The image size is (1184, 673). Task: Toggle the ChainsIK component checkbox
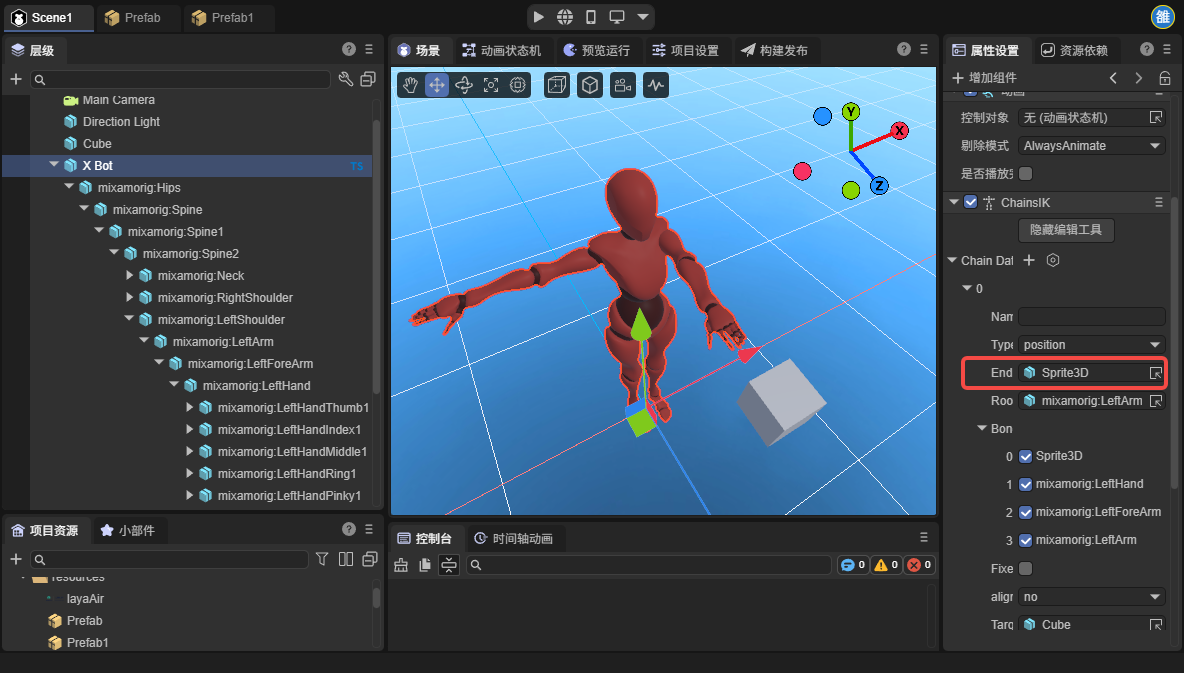point(970,202)
